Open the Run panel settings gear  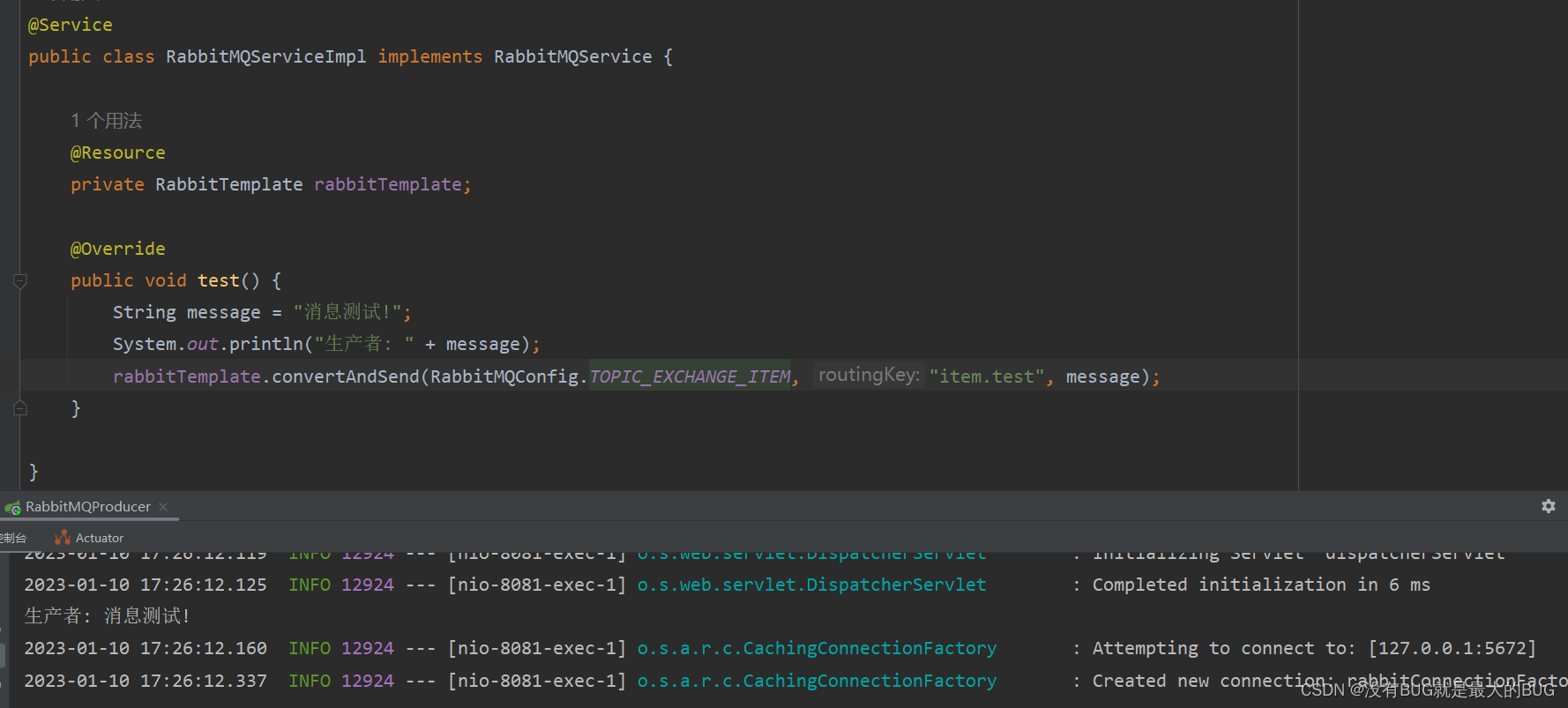click(1548, 506)
